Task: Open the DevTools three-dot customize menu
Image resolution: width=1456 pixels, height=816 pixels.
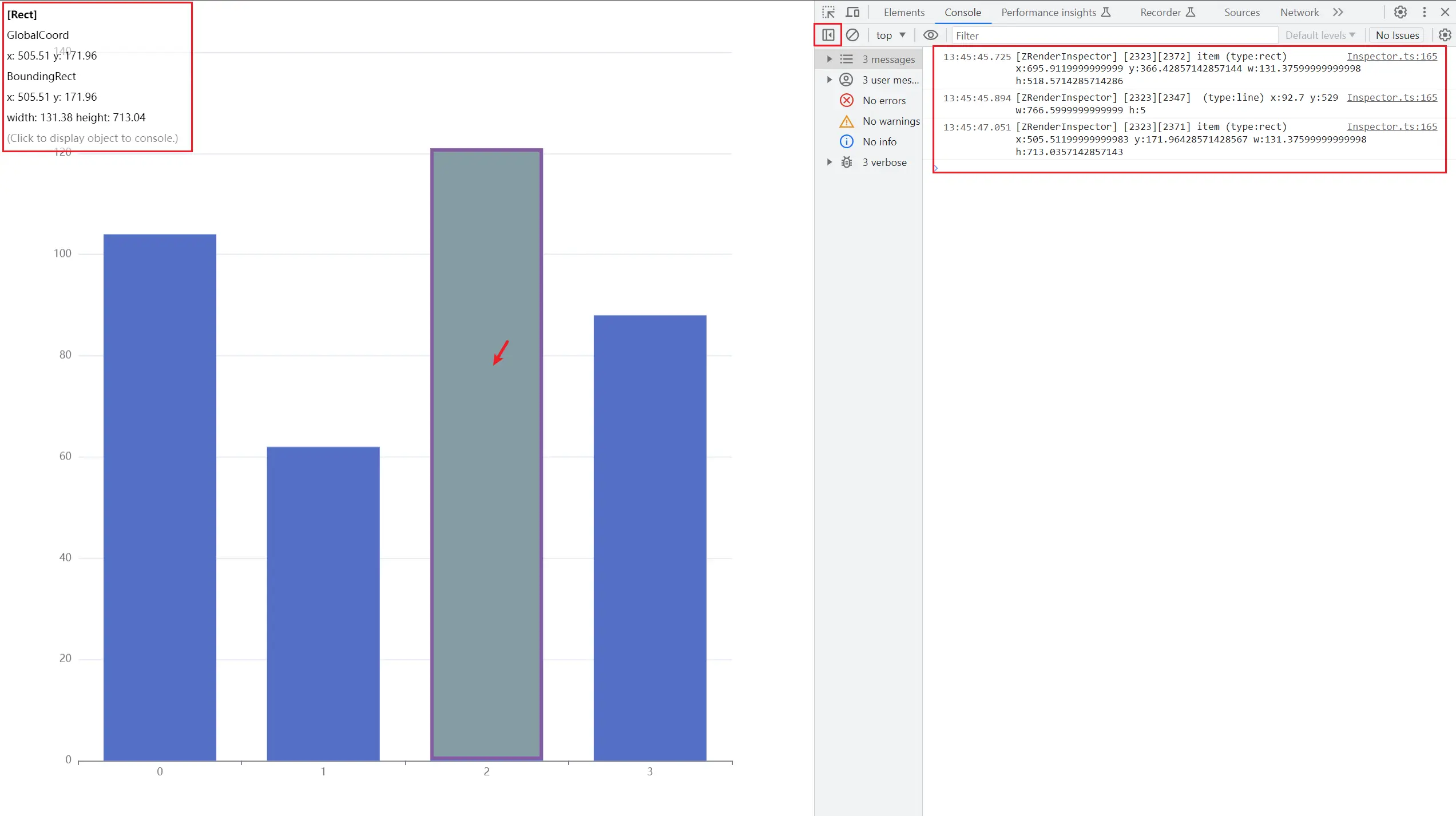Action: [x=1425, y=12]
